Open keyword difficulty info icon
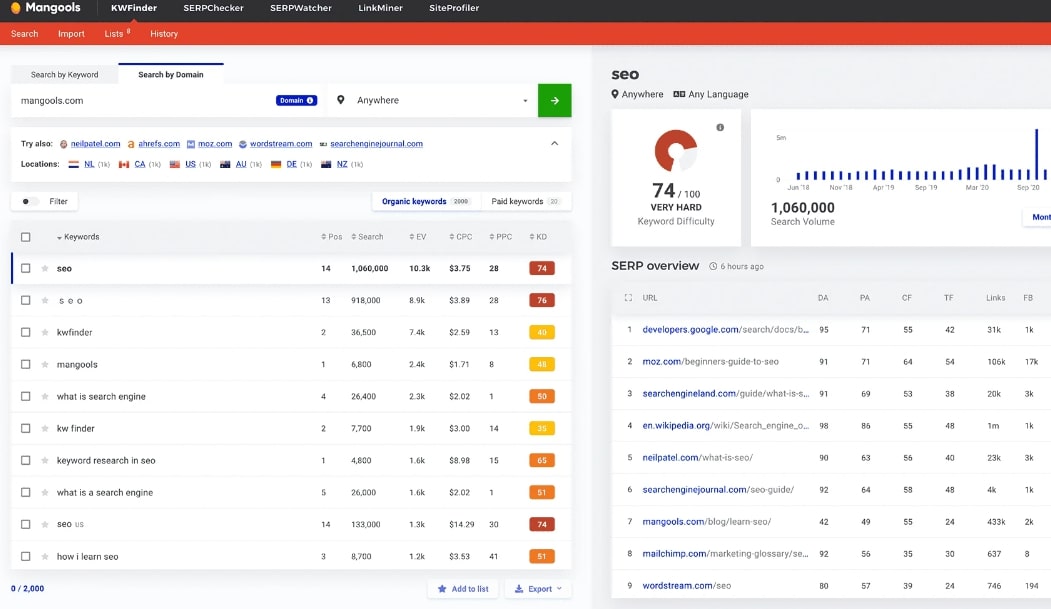 click(x=720, y=127)
